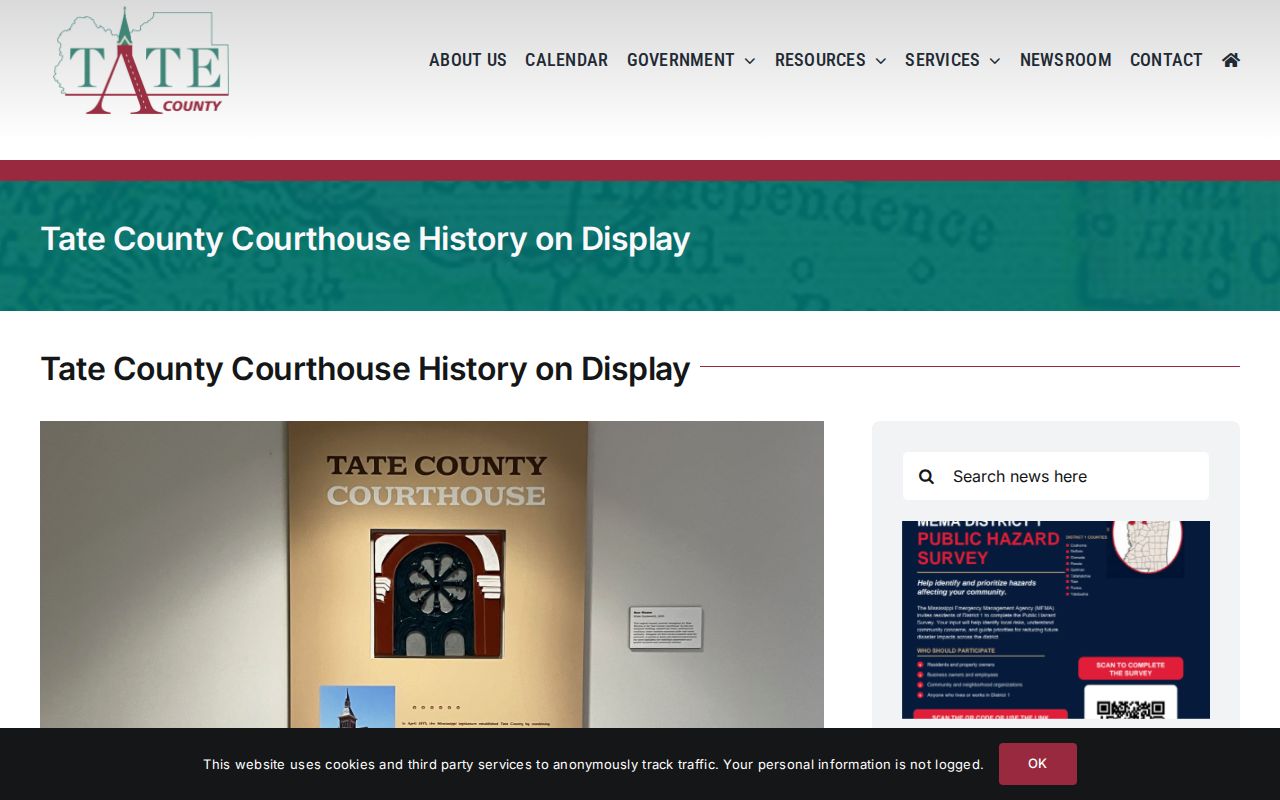The height and width of the screenshot is (800, 1280).
Task: Open the Public Hazard Survey flyer
Action: coord(1056,620)
